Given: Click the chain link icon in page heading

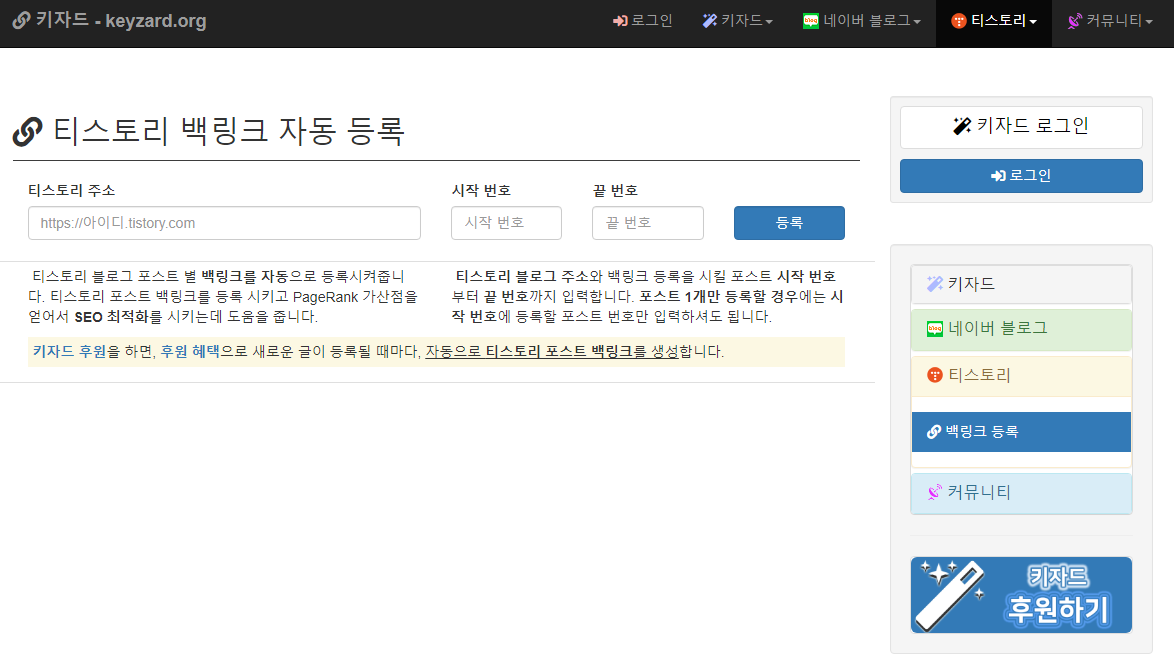Looking at the screenshot, I should point(28,132).
